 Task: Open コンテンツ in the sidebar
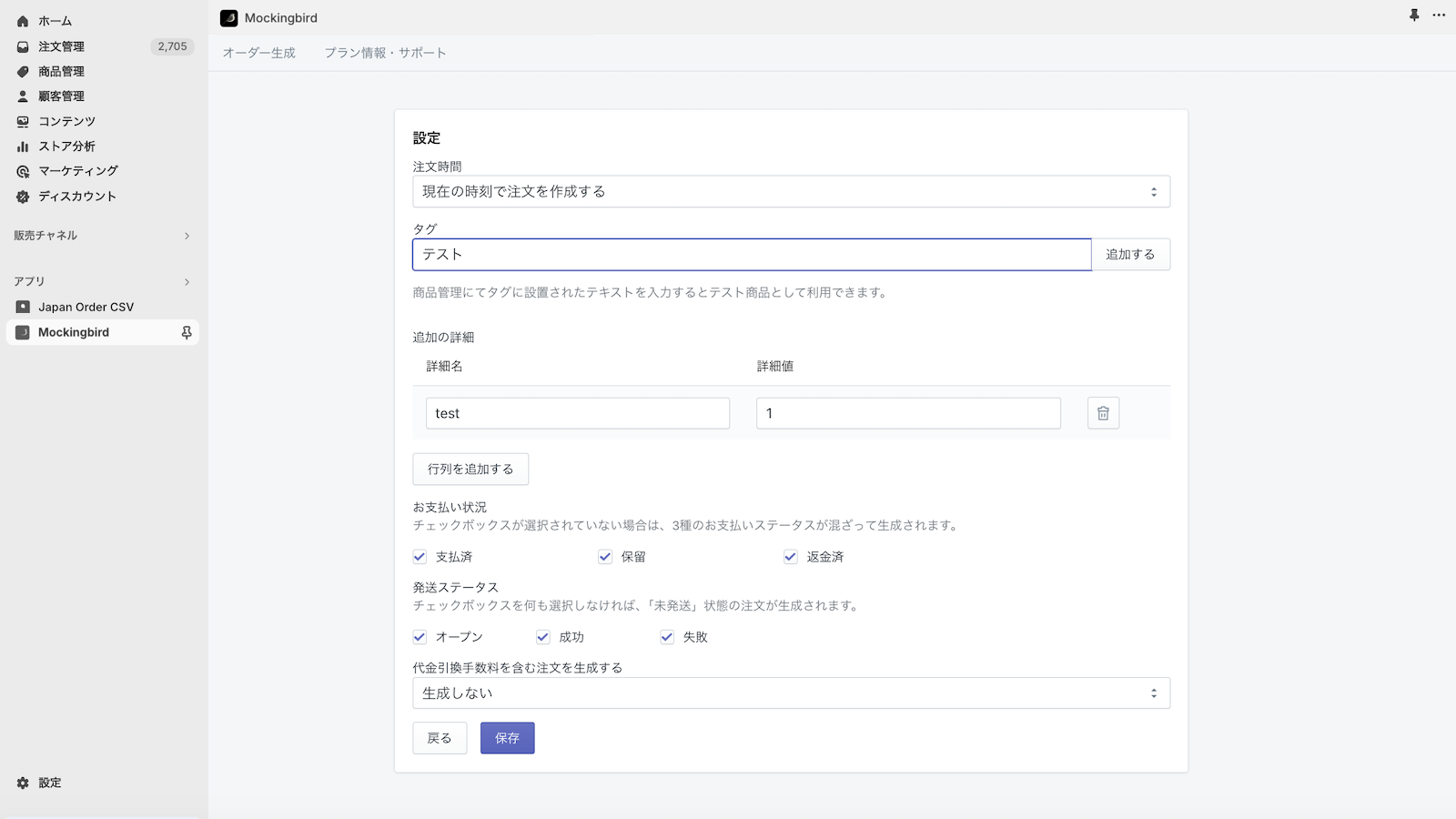[66, 121]
